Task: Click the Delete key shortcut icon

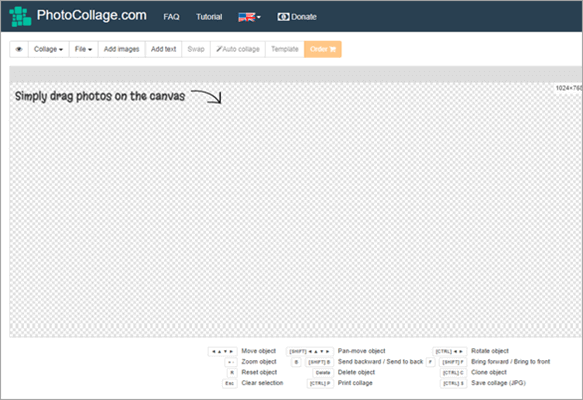Action: [x=323, y=372]
